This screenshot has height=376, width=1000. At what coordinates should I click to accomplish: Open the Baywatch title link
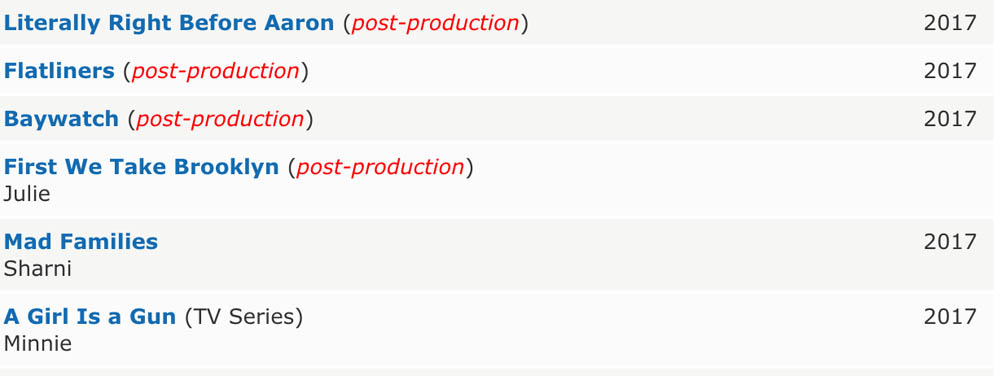(61, 119)
